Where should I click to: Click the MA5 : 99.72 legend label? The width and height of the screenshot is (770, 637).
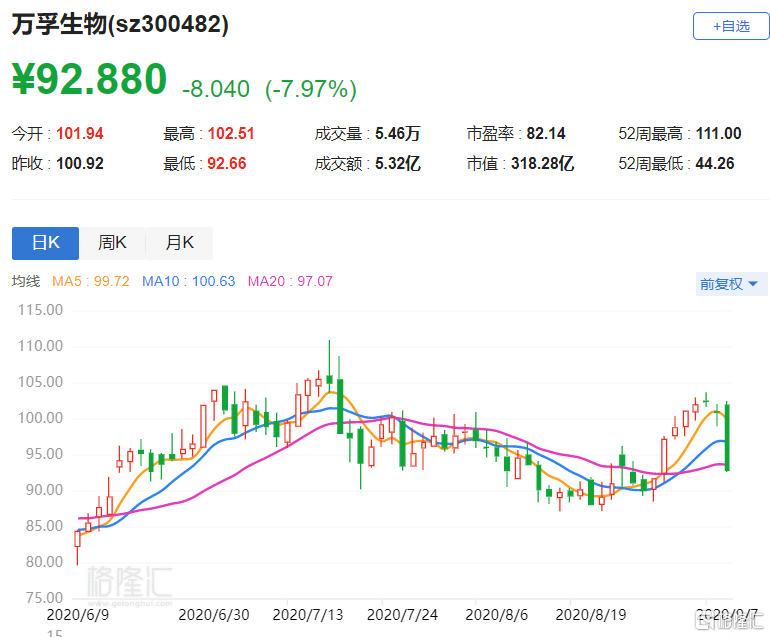click(90, 281)
